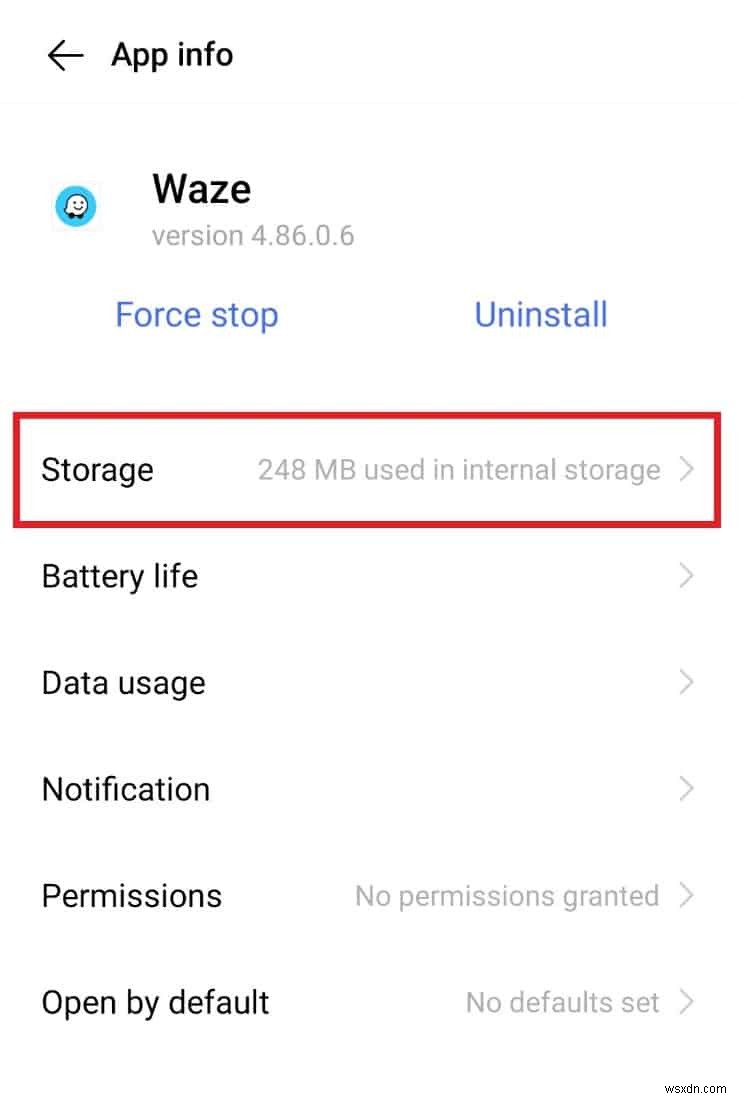Open Notification preferences for Waze
The width and height of the screenshot is (738, 1099).
[125, 789]
